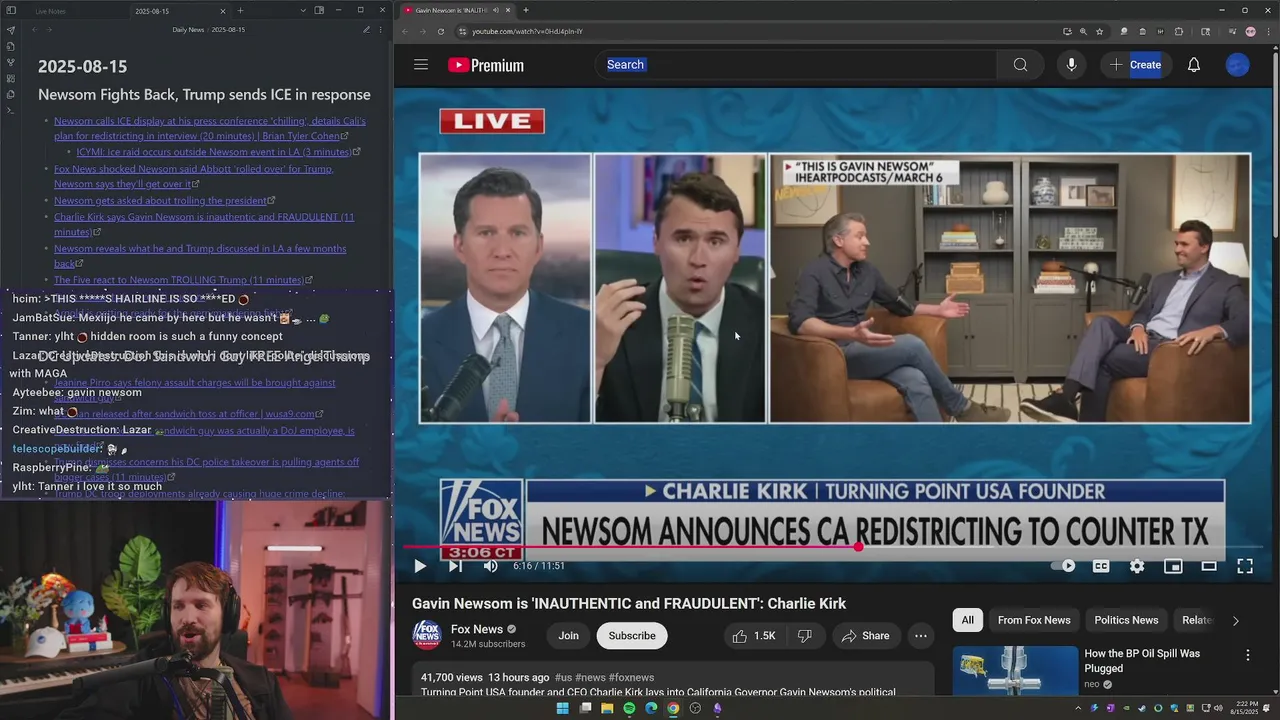This screenshot has width=1280, height=720.
Task: Open Obsidian note more options menu
Action: pyautogui.click(x=382, y=30)
